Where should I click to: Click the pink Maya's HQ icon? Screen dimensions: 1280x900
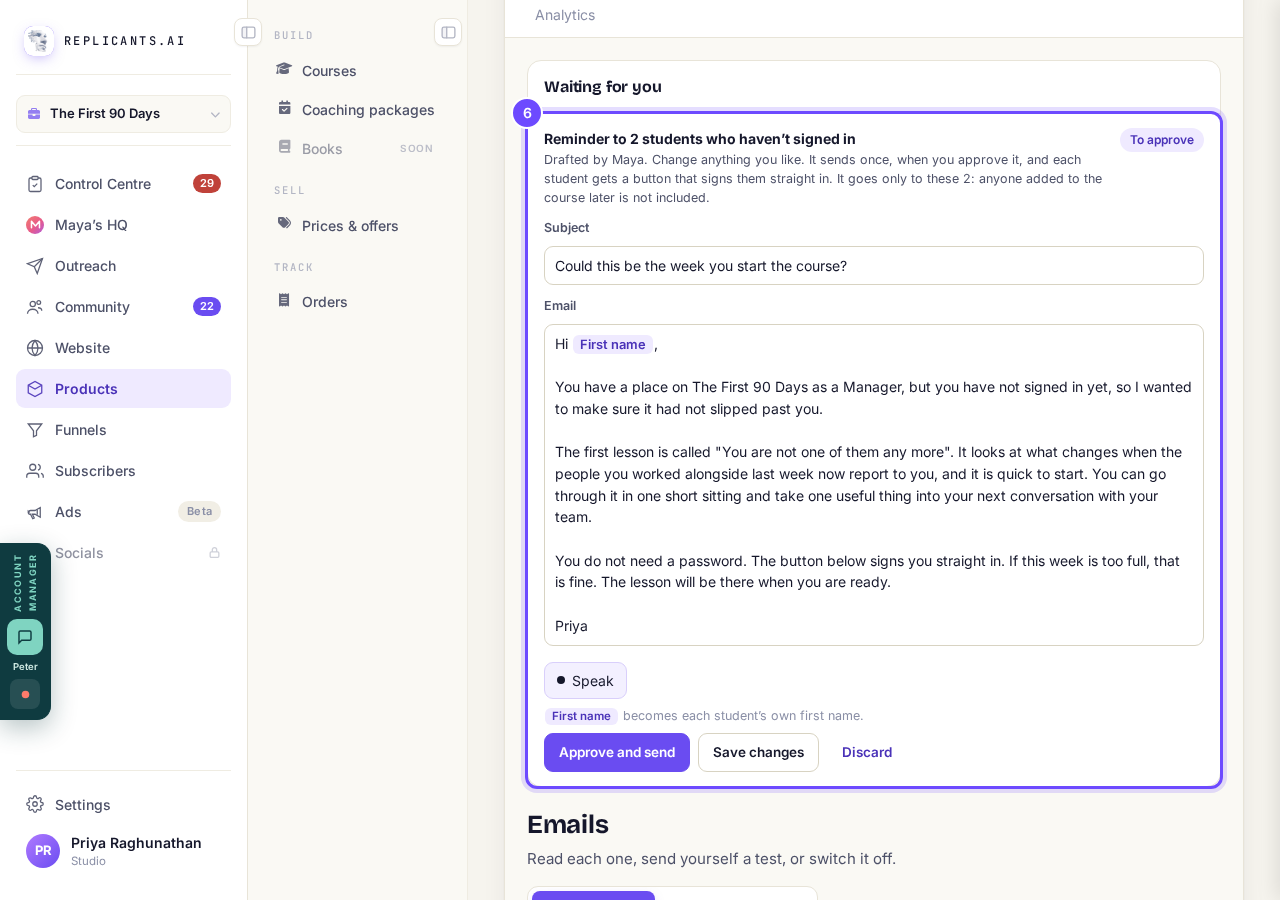(x=35, y=225)
